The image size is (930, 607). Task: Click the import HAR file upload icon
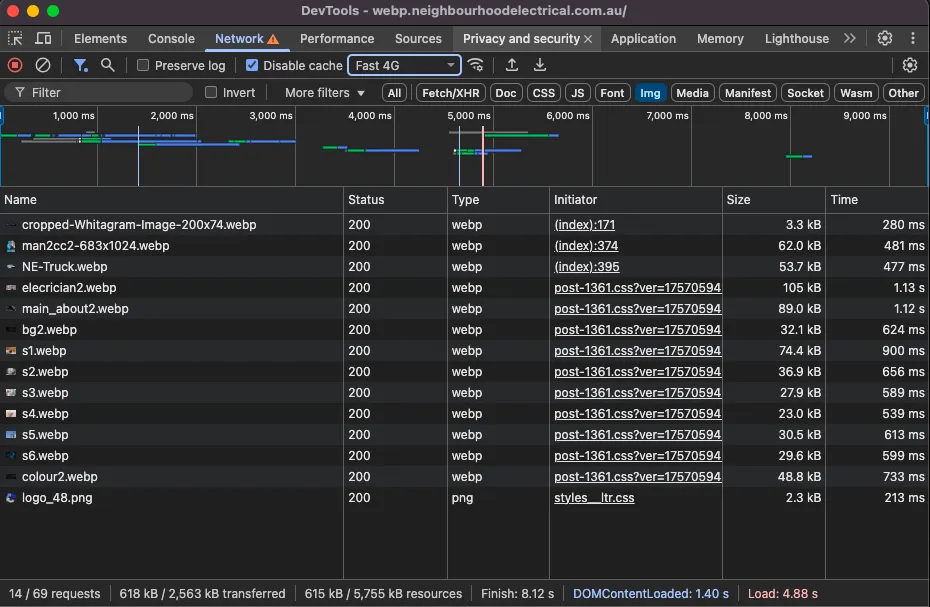pos(512,65)
